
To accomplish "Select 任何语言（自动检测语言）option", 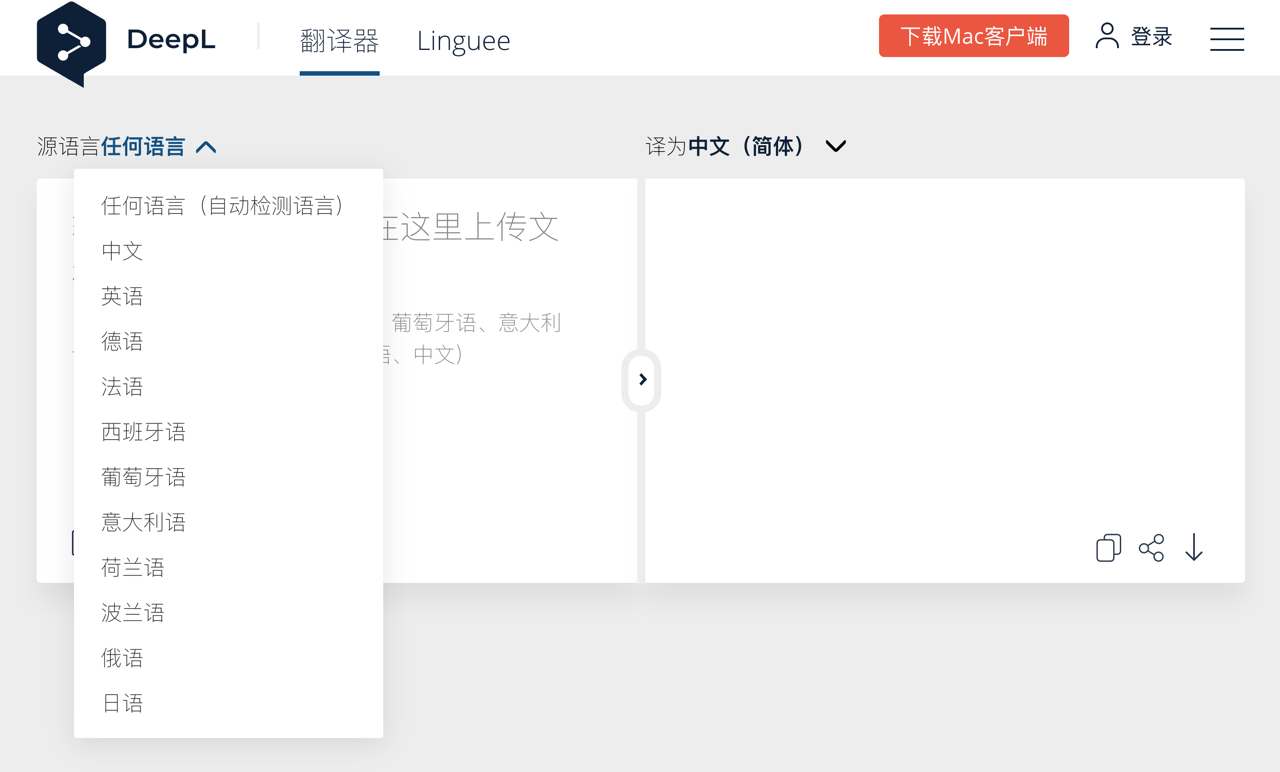I will tap(228, 206).
